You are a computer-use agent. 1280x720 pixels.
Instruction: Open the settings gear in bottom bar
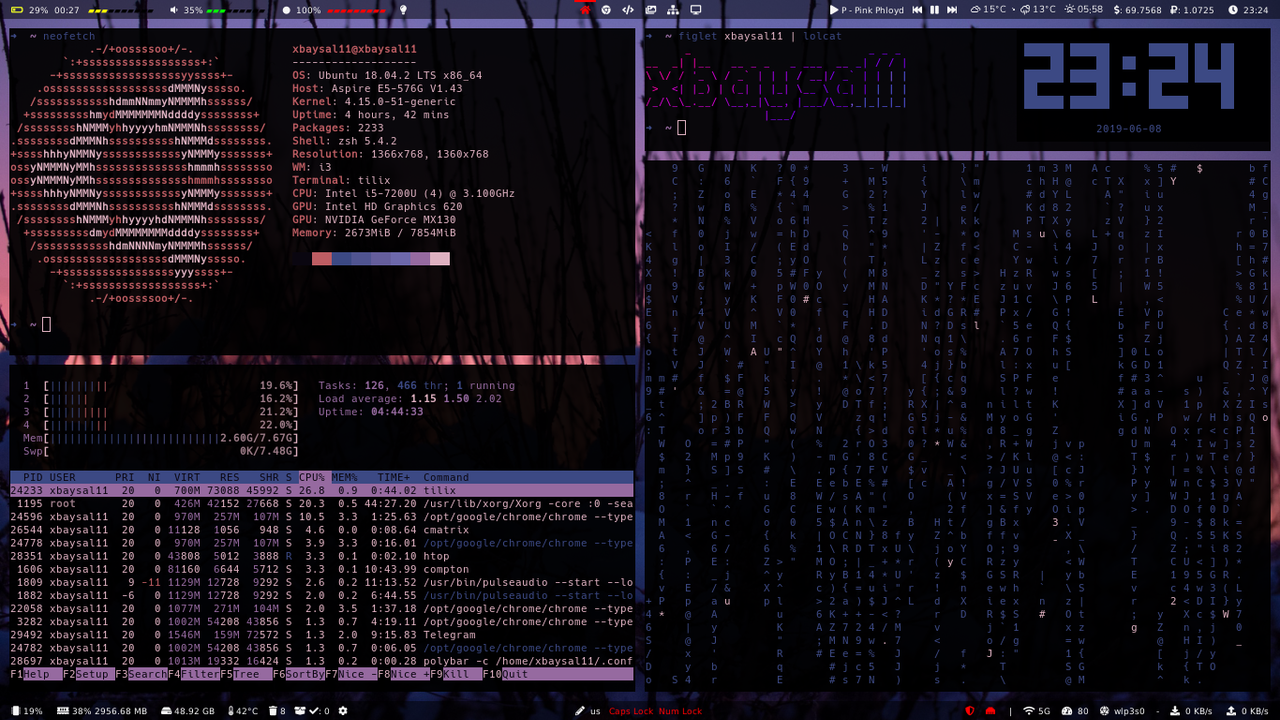[344, 711]
